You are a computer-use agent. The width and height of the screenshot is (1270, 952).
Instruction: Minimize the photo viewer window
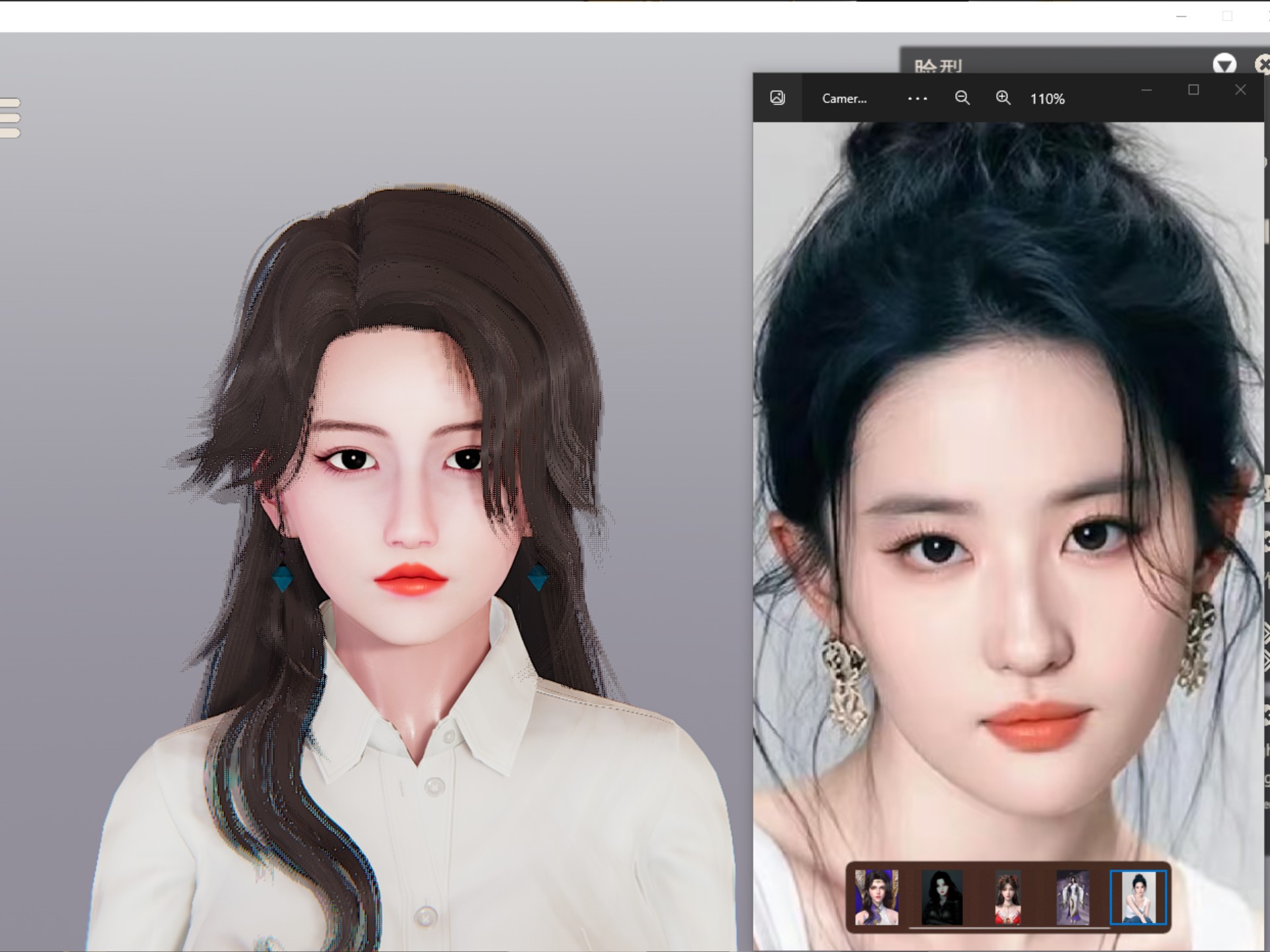[1147, 90]
